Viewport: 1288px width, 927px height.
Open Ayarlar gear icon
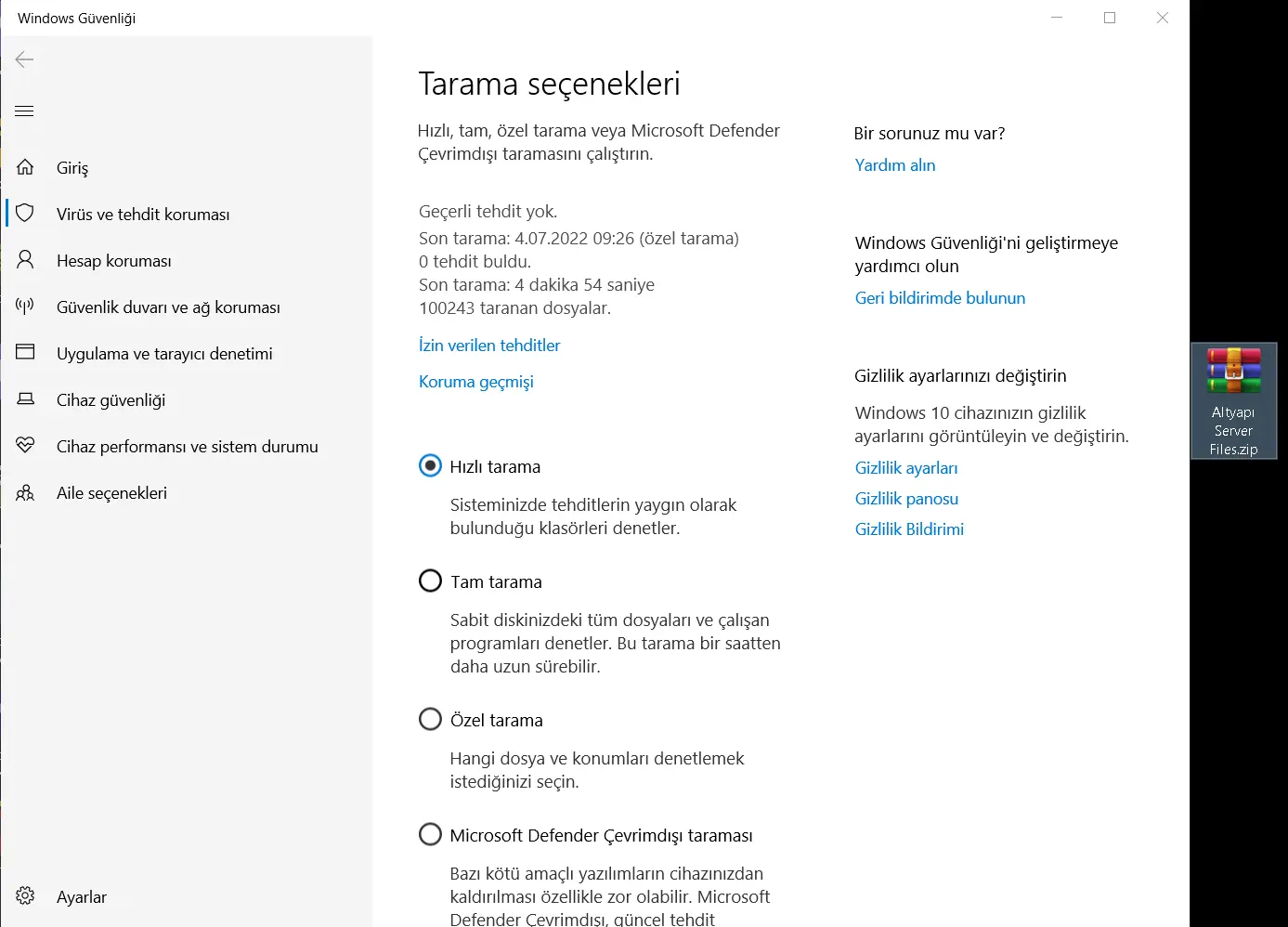[x=25, y=896]
